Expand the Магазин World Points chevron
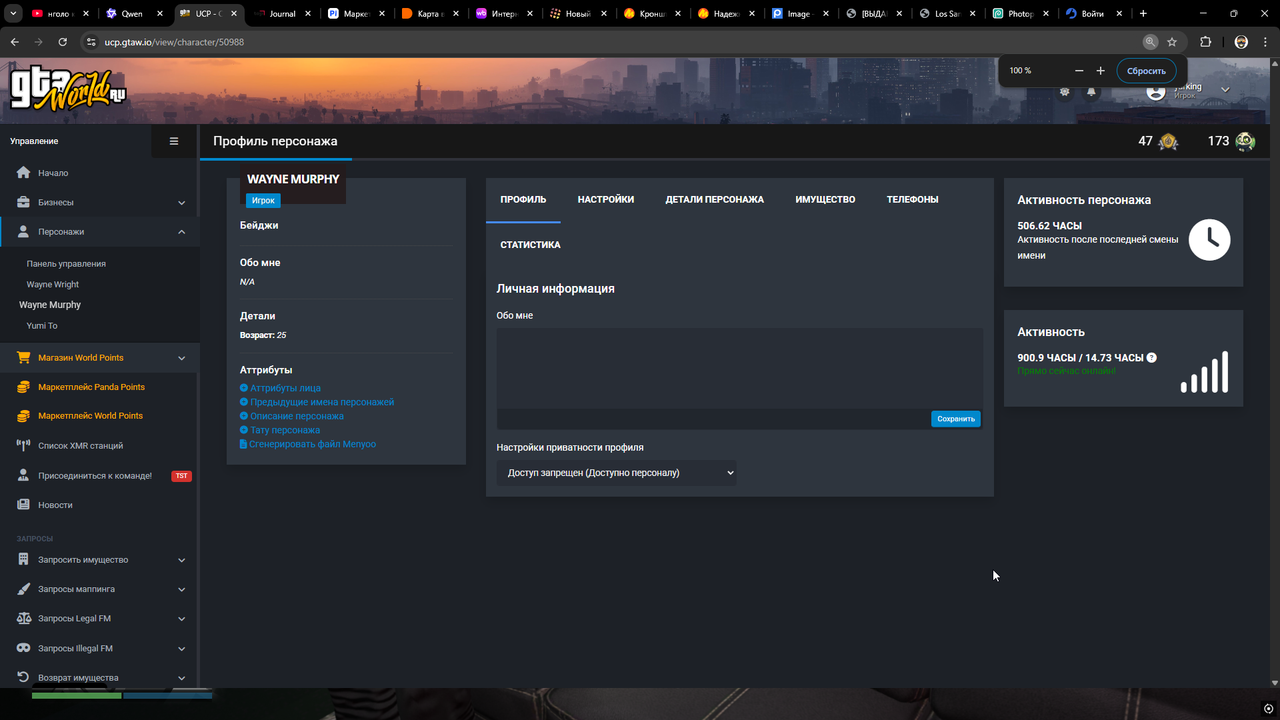Screen dimensions: 1280x720 (x=181, y=358)
